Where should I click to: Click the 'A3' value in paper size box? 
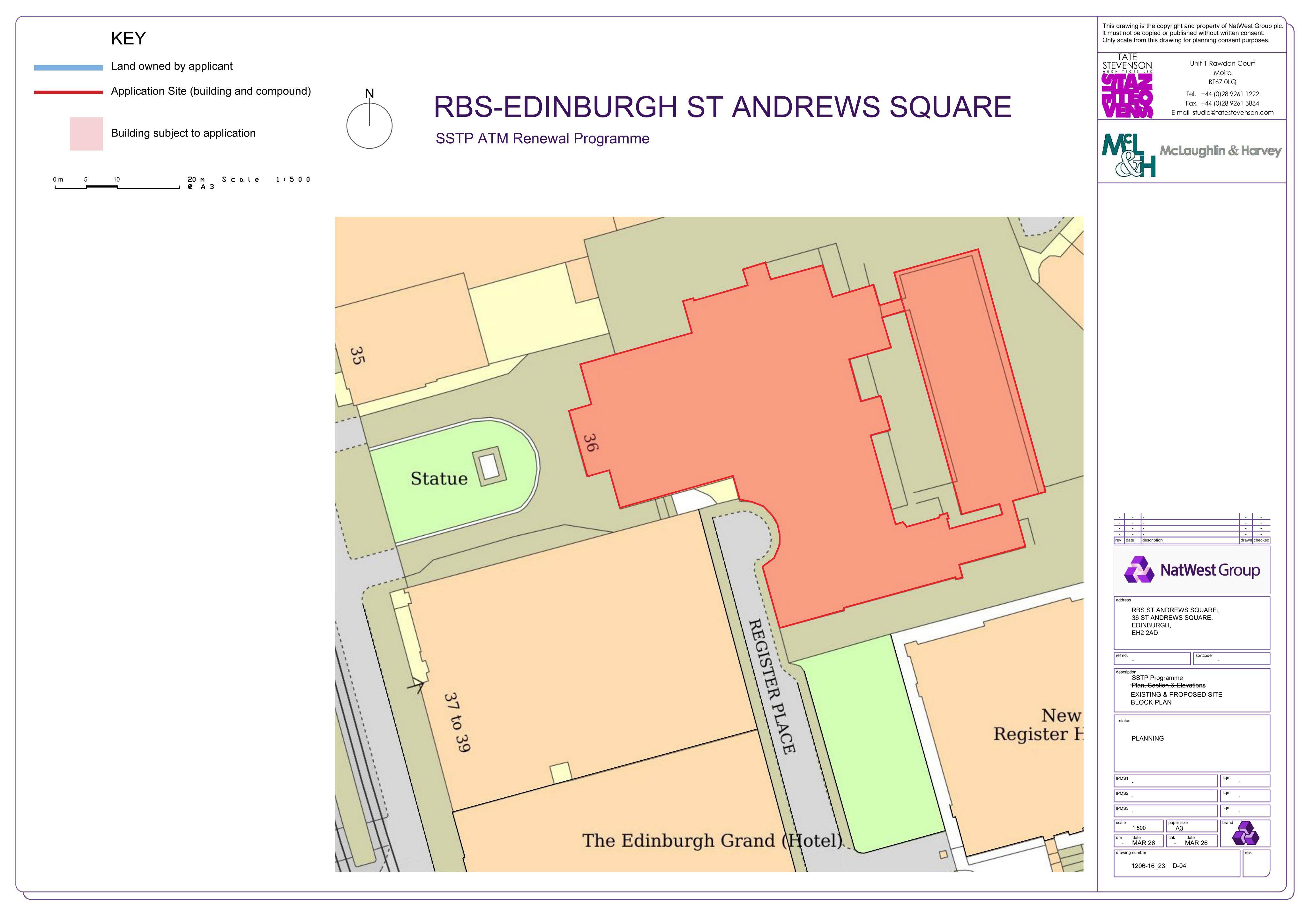point(1179,829)
